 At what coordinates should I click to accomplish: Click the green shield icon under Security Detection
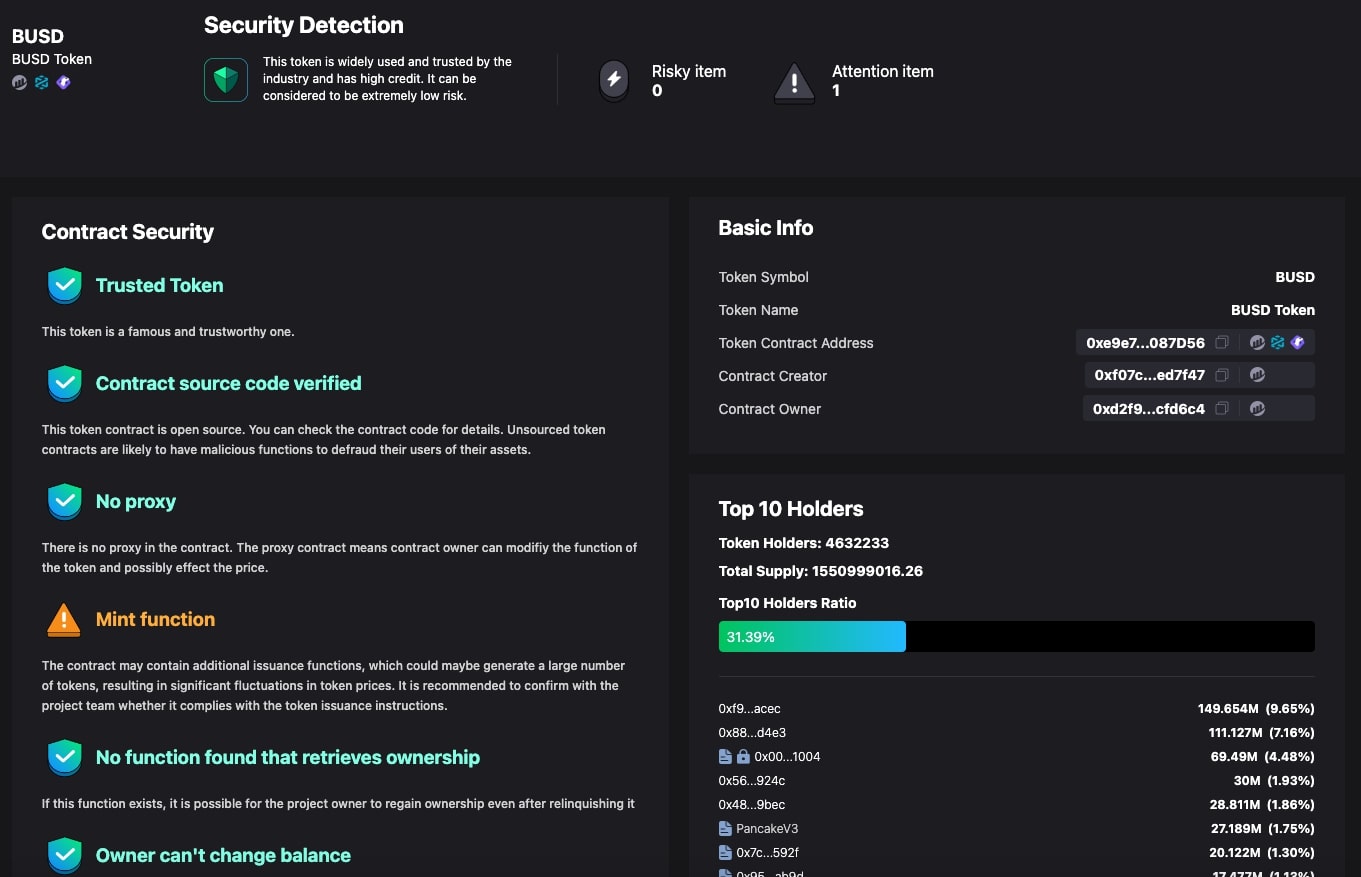(x=226, y=80)
